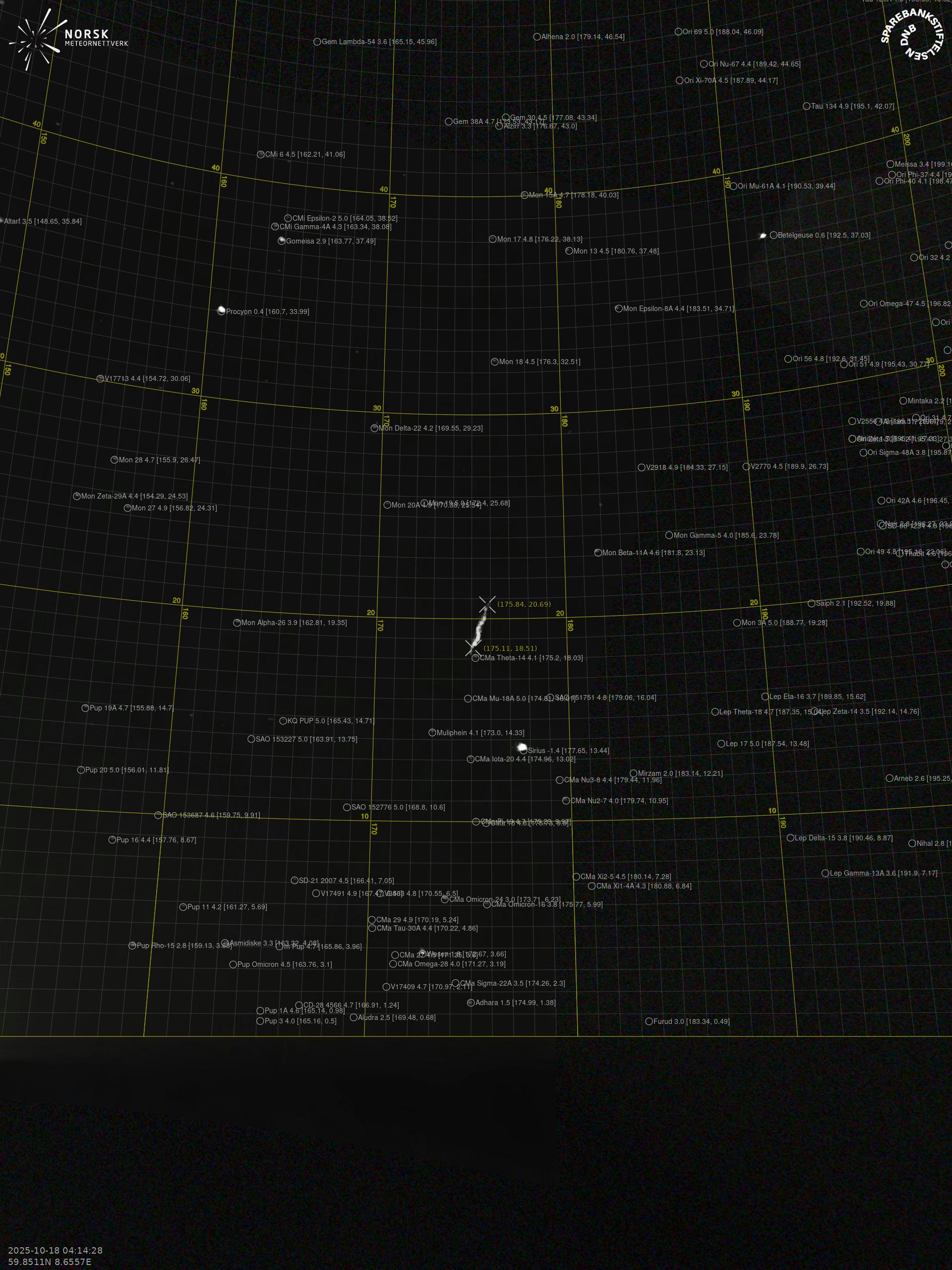952x1270 pixels.
Task: Click the upper meteor track cross marker
Action: 487,604
